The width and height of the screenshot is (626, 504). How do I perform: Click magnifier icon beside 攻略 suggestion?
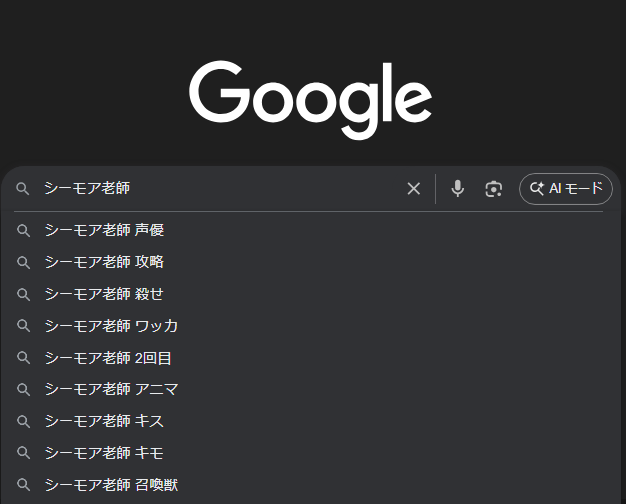pyautogui.click(x=23, y=262)
